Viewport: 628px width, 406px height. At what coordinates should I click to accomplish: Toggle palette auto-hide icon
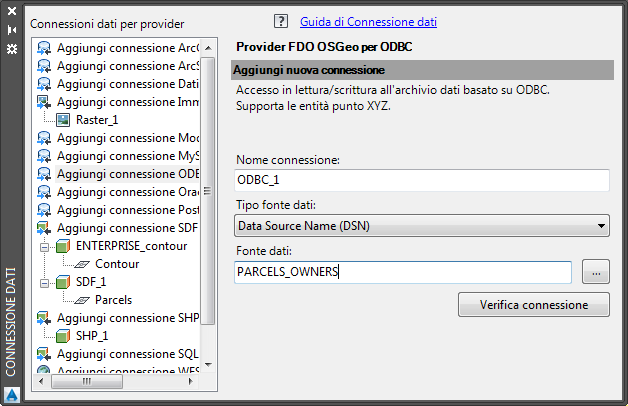[x=11, y=29]
